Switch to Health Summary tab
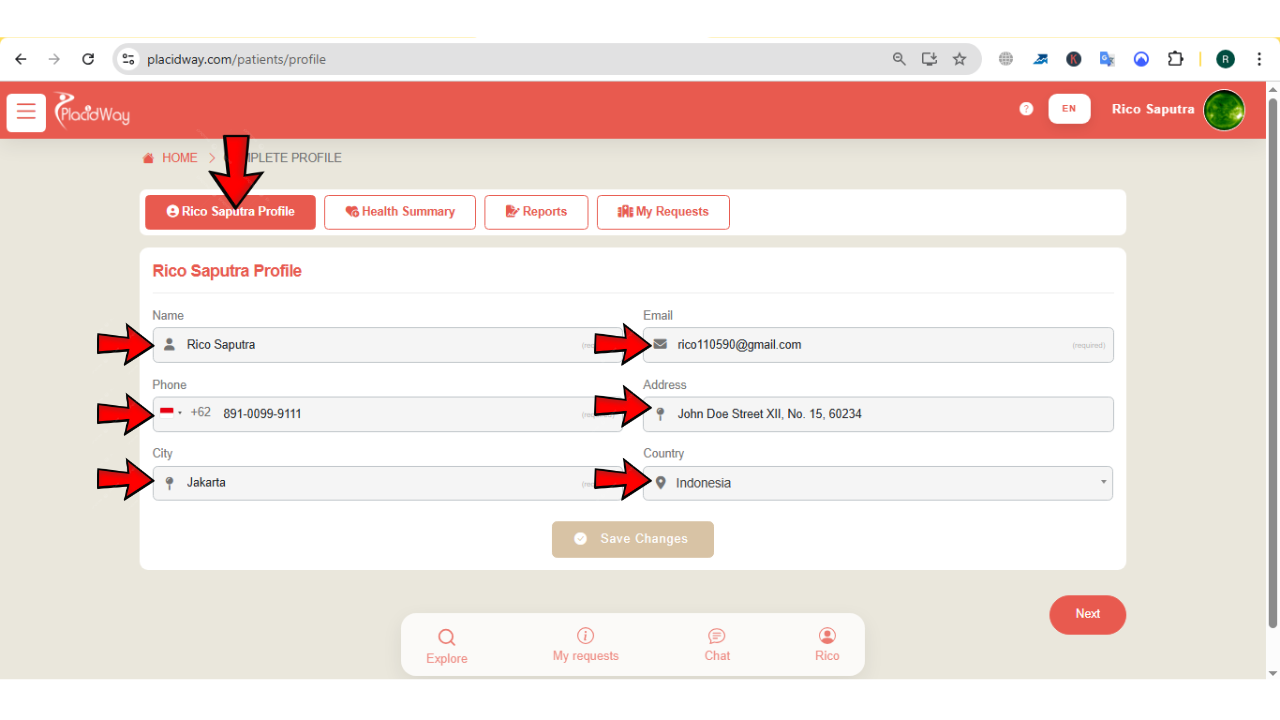The image size is (1280, 720). [x=400, y=212]
